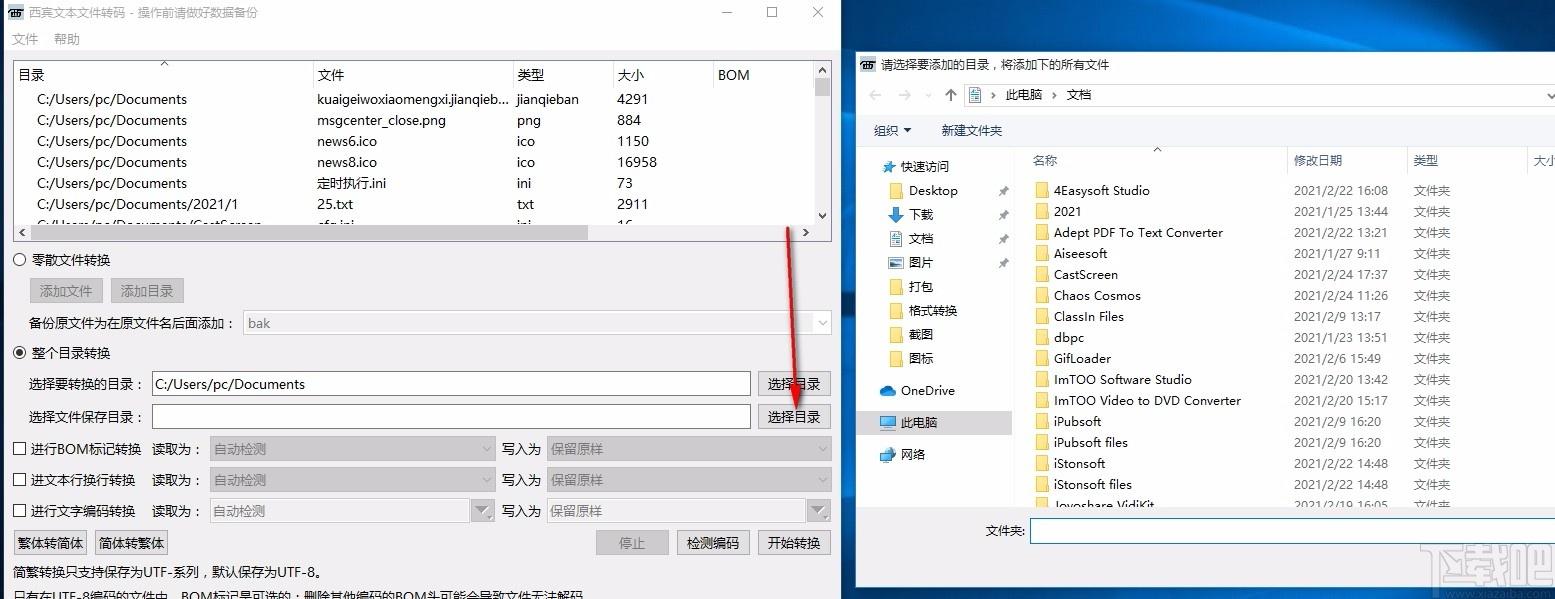Click the 下载 download icon in sidebar

896,214
